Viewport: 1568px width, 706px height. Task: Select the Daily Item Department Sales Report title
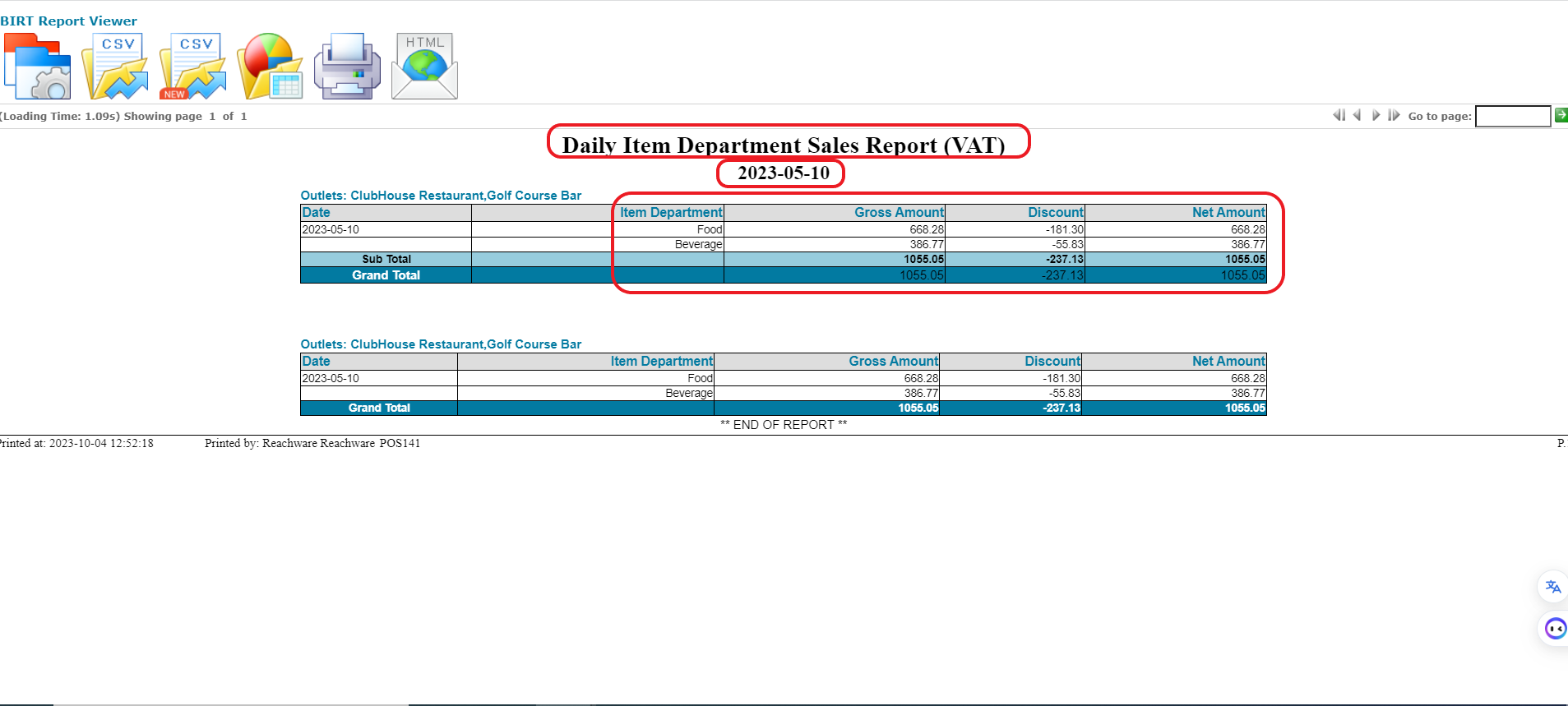tap(784, 145)
